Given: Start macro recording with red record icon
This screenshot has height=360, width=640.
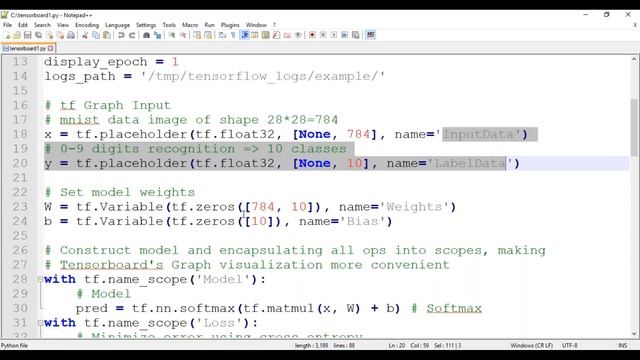Looking at the screenshot, I should click(312, 35).
